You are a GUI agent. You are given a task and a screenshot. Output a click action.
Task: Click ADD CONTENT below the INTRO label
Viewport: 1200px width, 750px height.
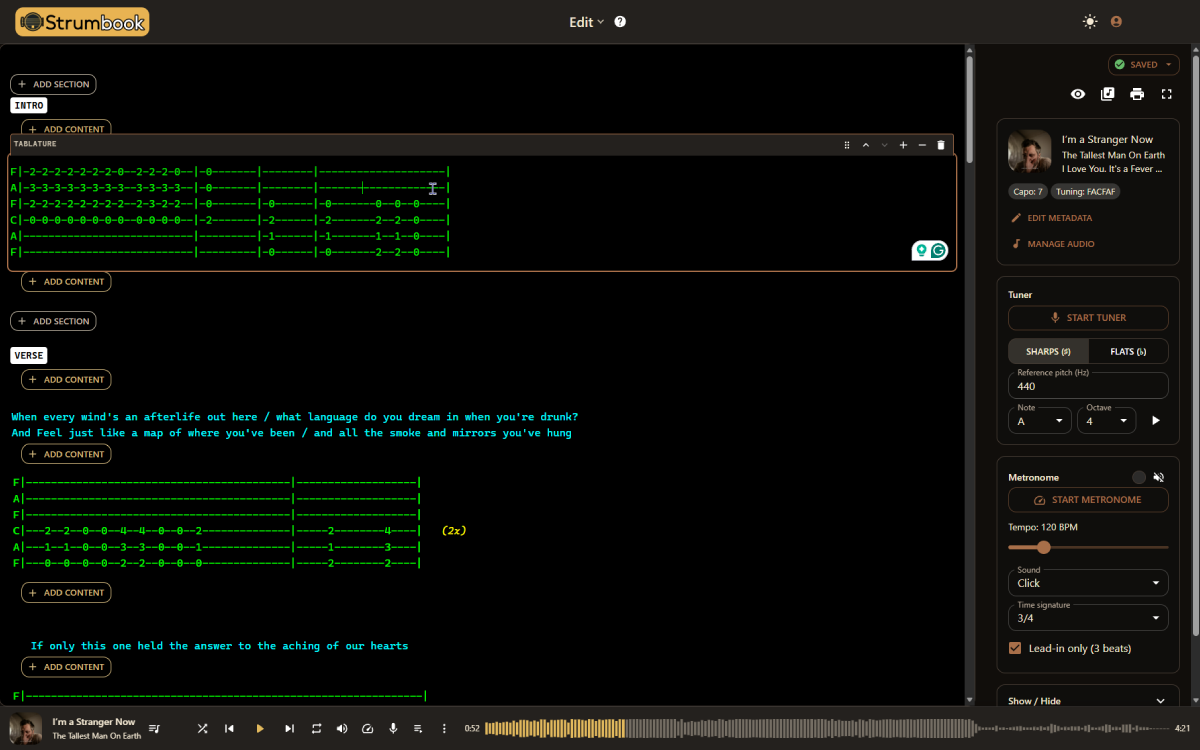click(66, 128)
